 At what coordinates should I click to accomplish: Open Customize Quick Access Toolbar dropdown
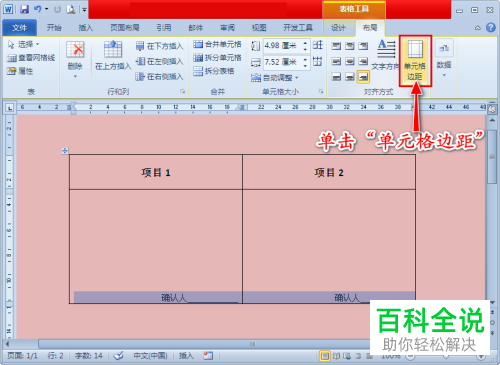(x=85, y=10)
